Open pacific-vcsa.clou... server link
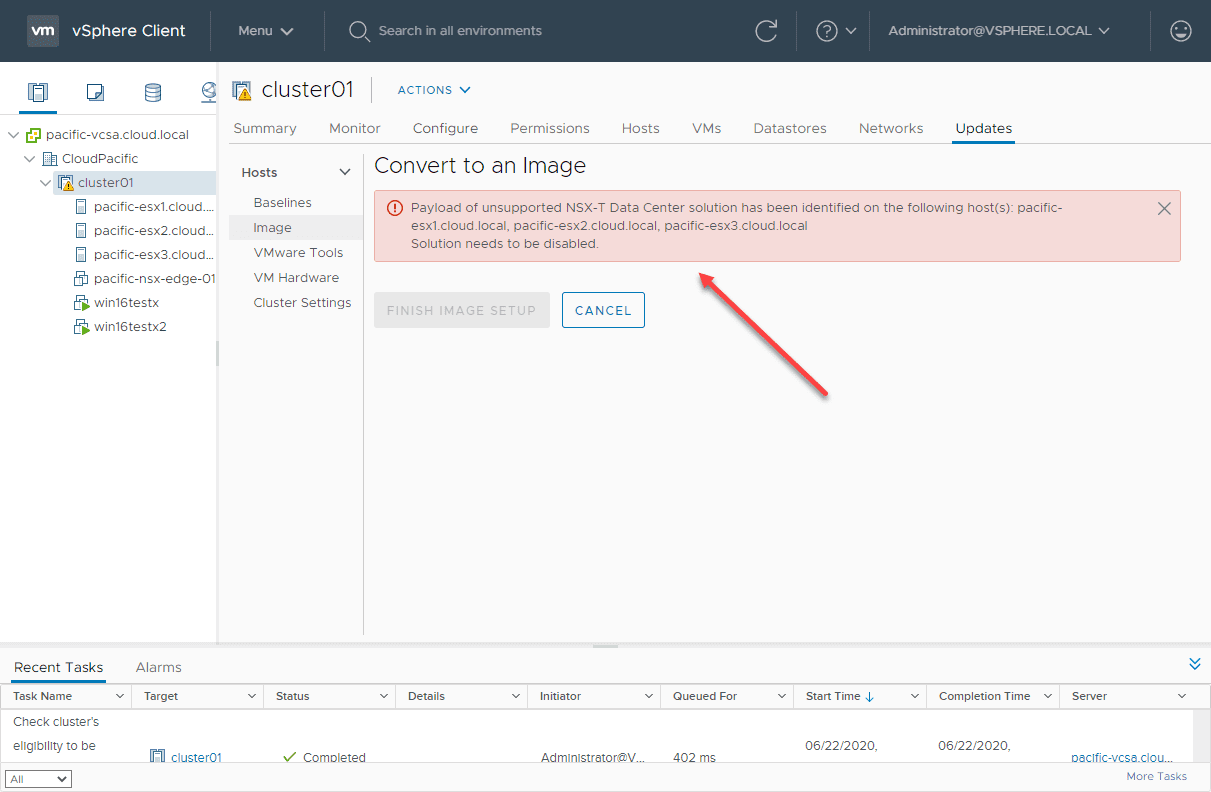The height and width of the screenshot is (792, 1211). coord(1120,758)
